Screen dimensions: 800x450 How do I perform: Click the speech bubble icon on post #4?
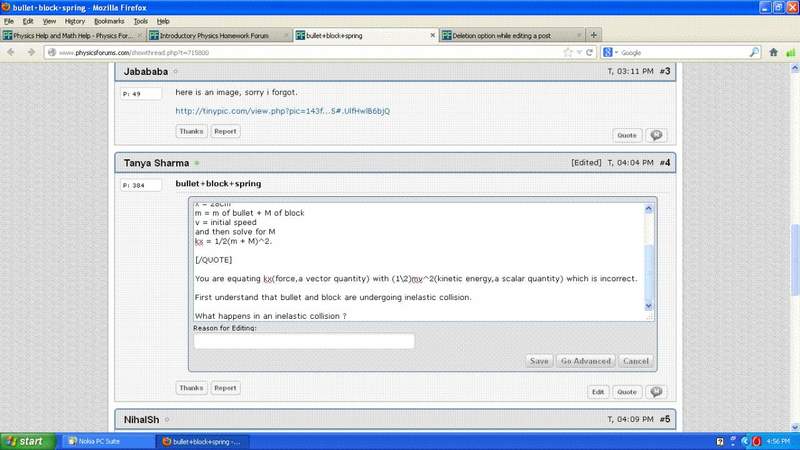(656, 392)
